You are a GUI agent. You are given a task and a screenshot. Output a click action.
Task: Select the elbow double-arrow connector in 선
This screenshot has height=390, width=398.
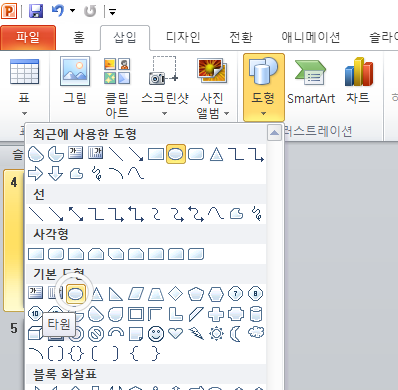click(136, 214)
